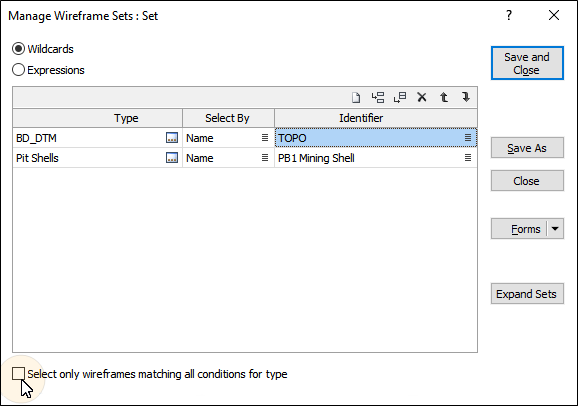Insert a row using the insert-row icon

coord(378,97)
